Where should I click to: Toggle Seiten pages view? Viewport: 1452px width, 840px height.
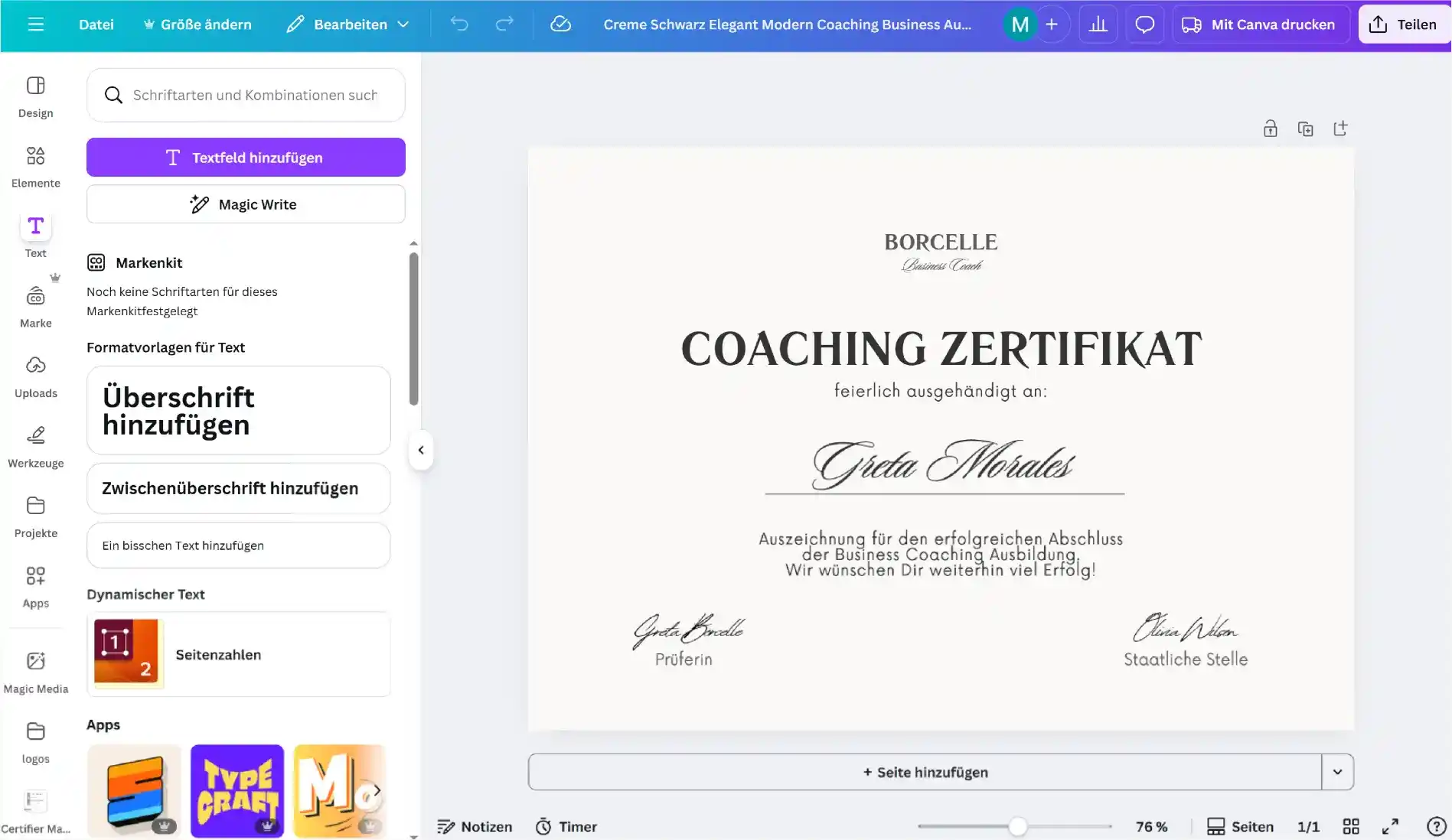tap(1241, 826)
